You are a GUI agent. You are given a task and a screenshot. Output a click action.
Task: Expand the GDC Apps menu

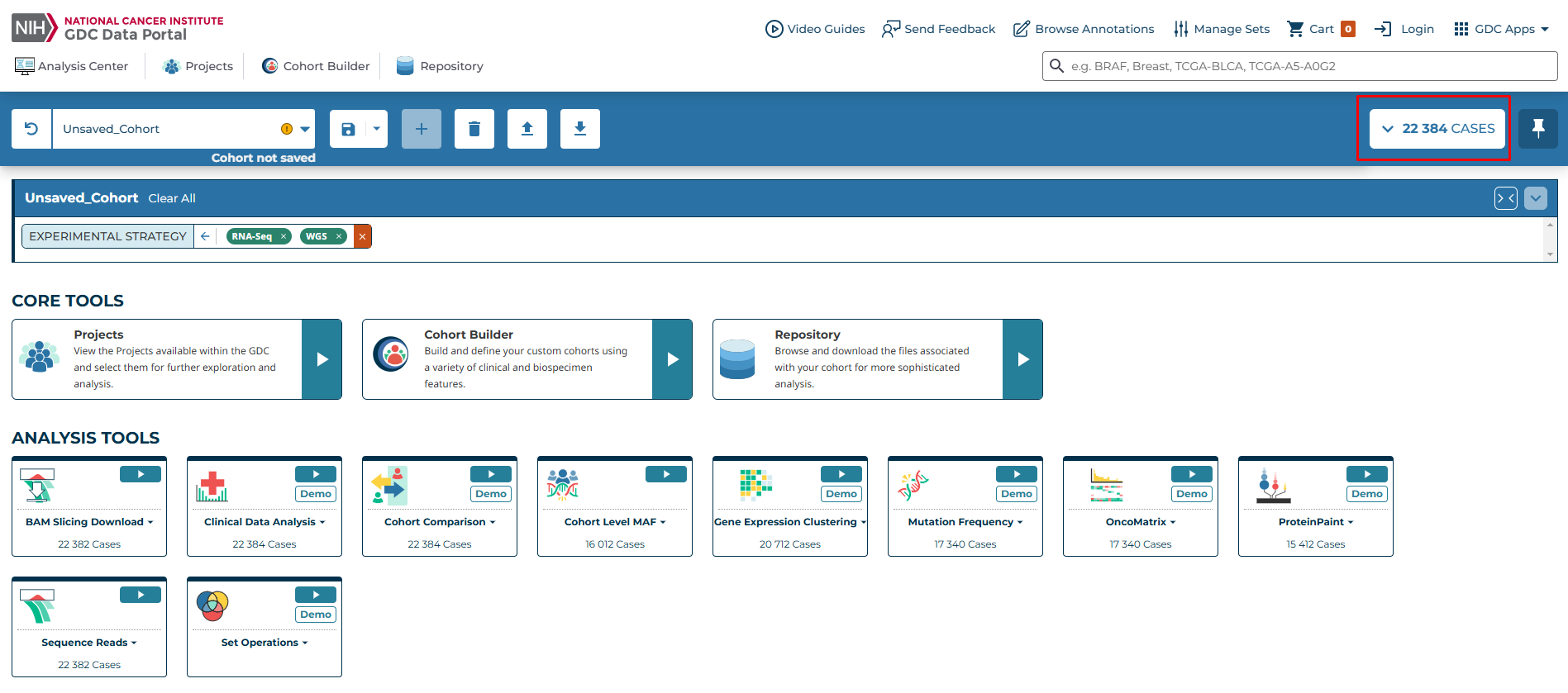pos(1501,29)
